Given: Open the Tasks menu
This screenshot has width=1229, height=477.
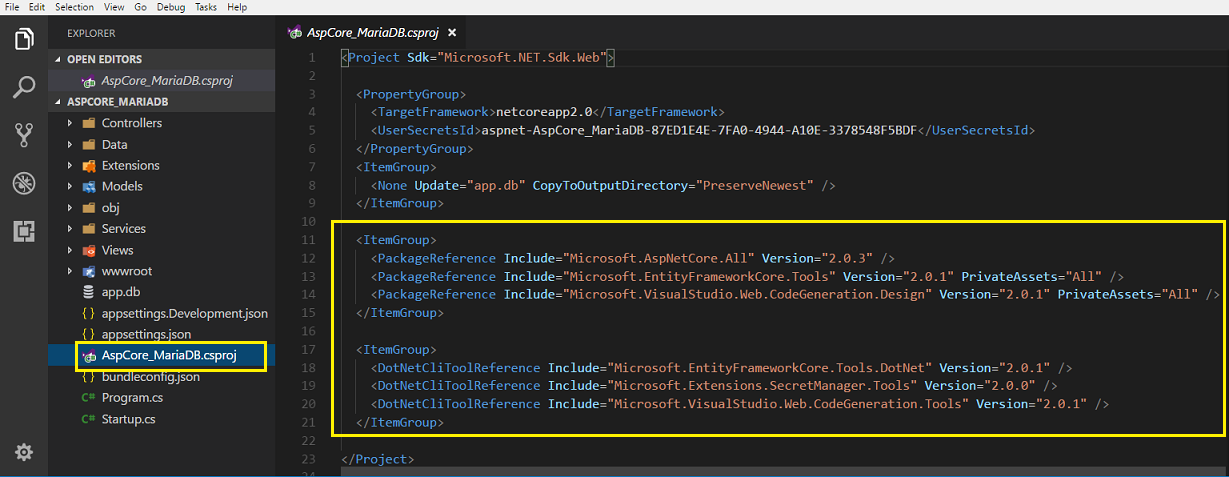Looking at the screenshot, I should click(x=207, y=6).
